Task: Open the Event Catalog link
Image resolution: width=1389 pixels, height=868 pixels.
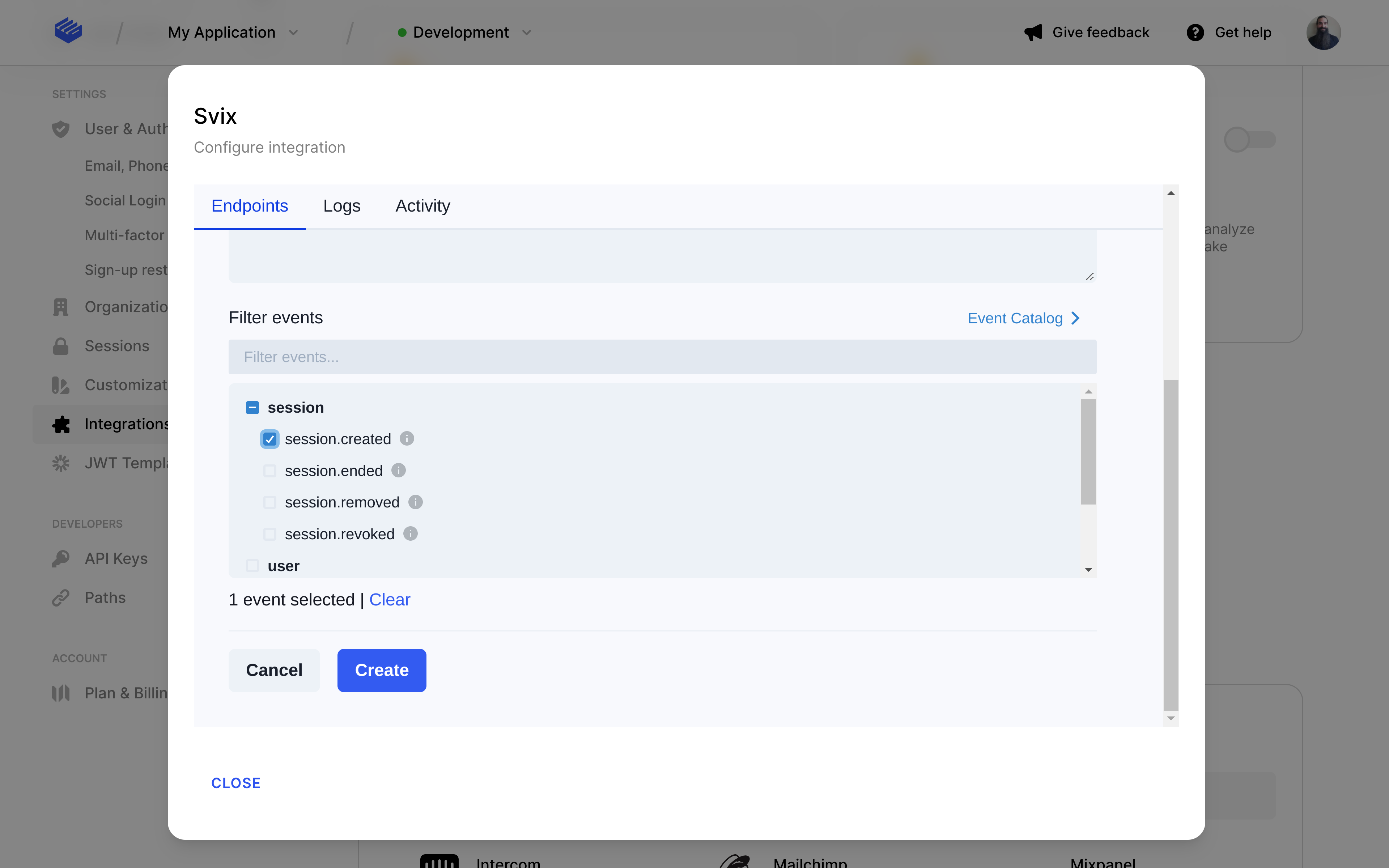Action: (1024, 318)
